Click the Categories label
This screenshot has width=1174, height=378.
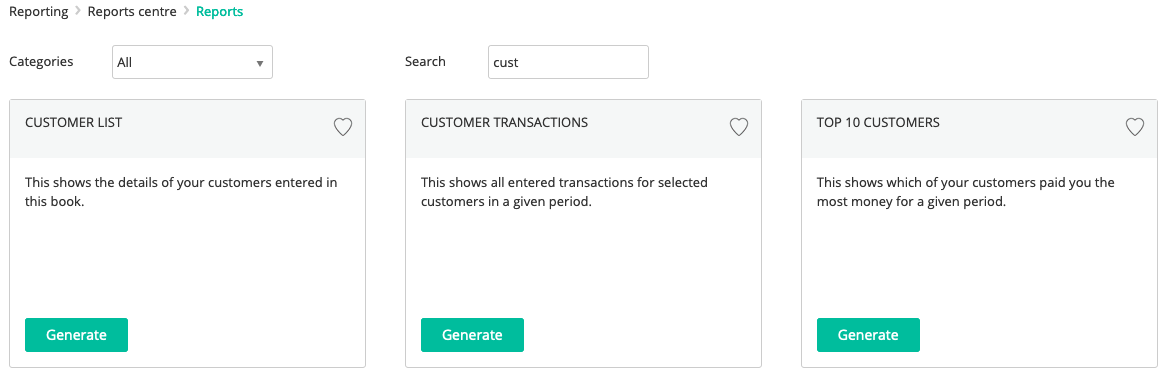coord(41,61)
